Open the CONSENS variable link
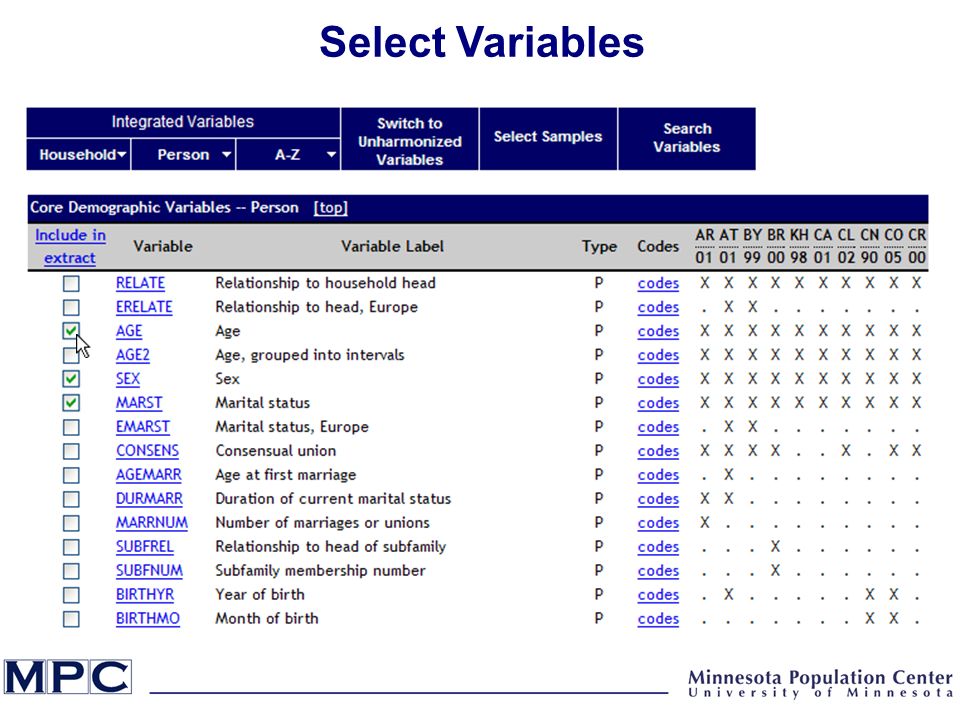The image size is (960, 720). point(148,451)
